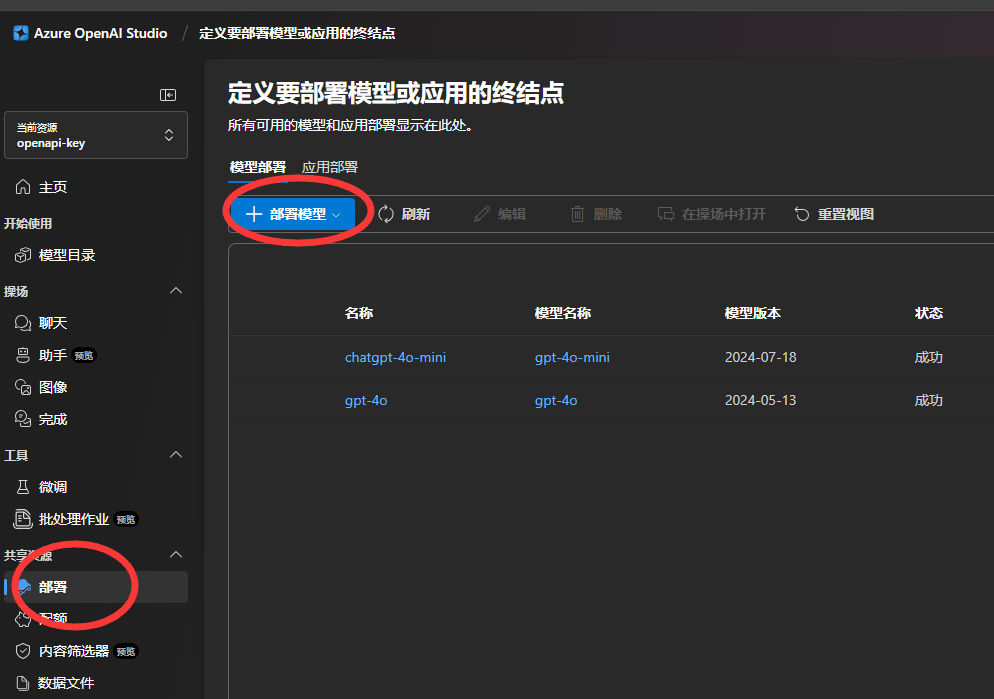Collapse the 共享资源 section chevron
The image size is (994, 699).
(176, 555)
